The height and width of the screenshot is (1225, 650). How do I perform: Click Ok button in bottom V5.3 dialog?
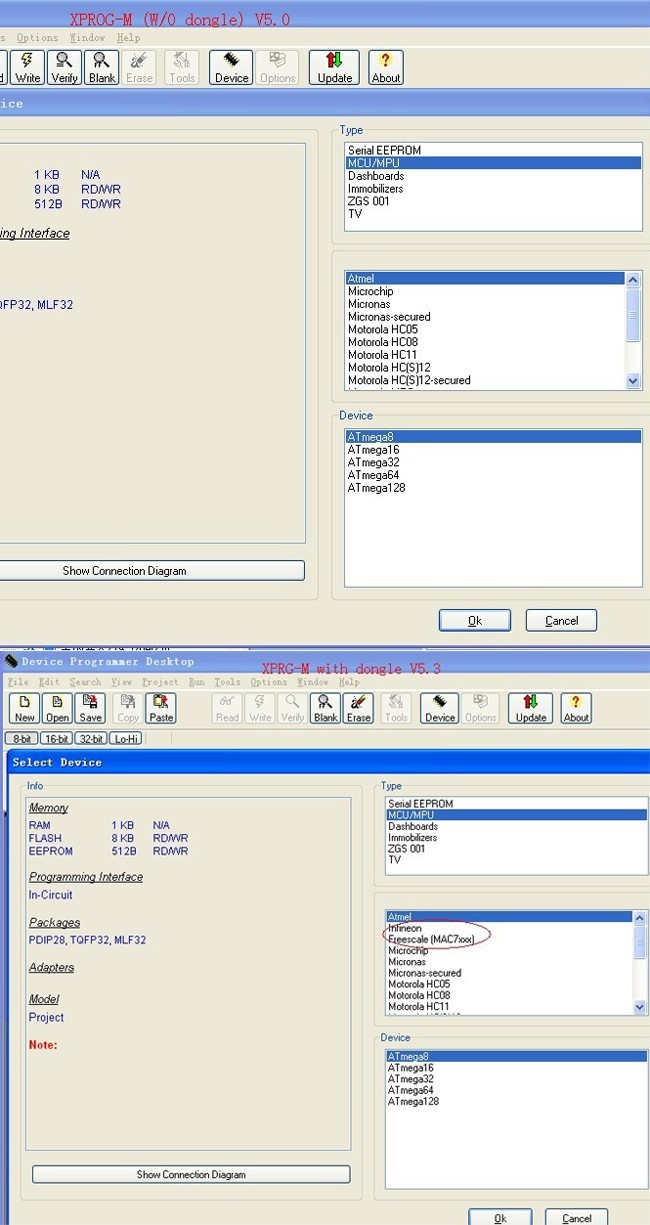click(500, 1217)
